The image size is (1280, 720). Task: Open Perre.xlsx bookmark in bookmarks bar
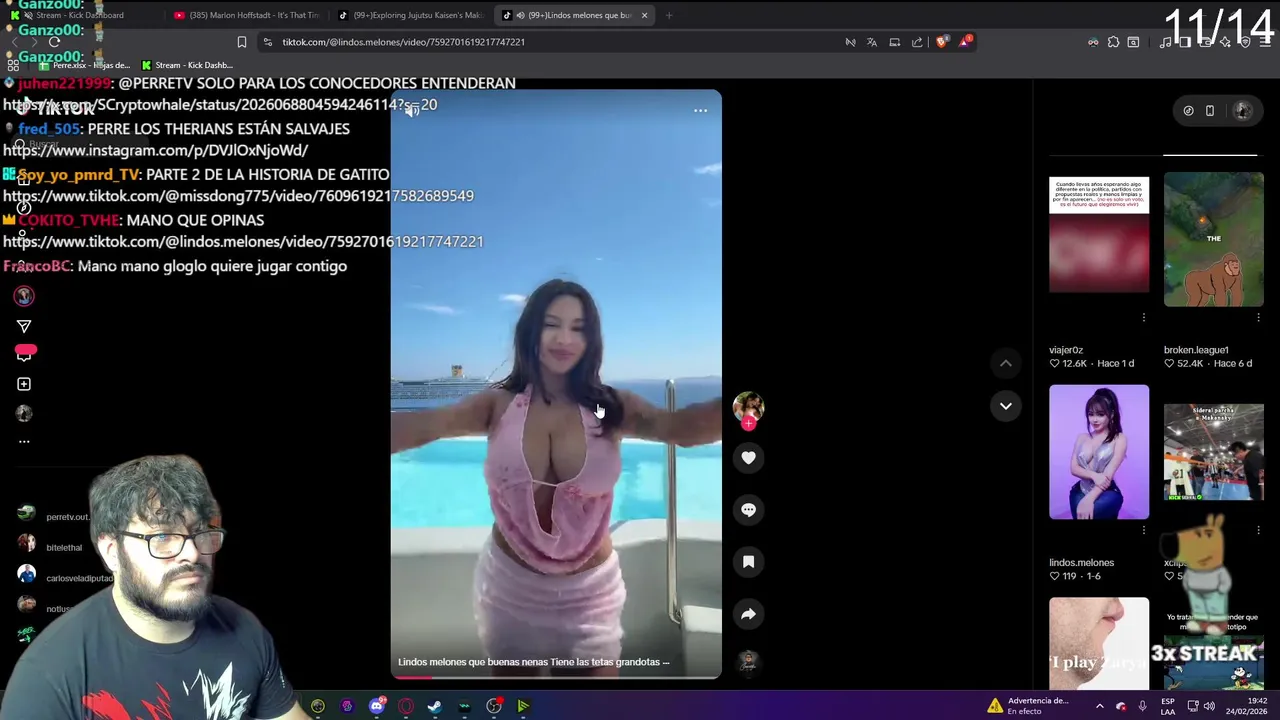(x=83, y=65)
